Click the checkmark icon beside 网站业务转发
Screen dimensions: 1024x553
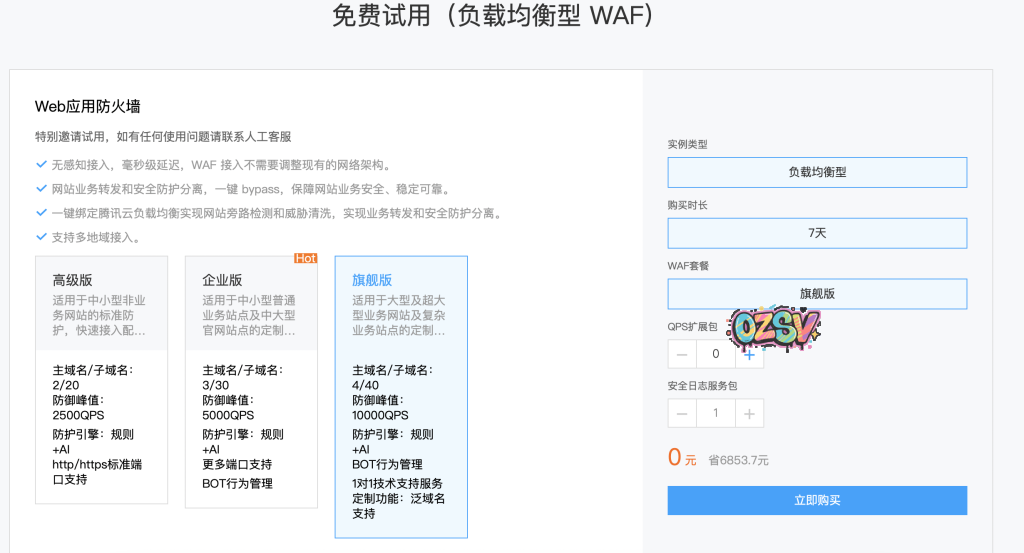pos(41,189)
